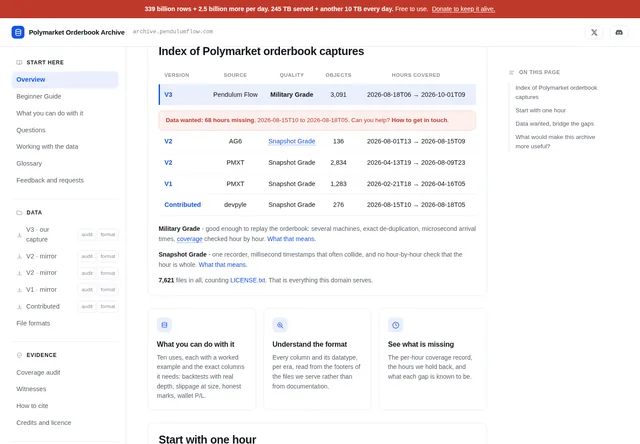This screenshot has width=640, height=444.
Task: Open the format badge for sidebar Contributed
Action: pos(108,306)
